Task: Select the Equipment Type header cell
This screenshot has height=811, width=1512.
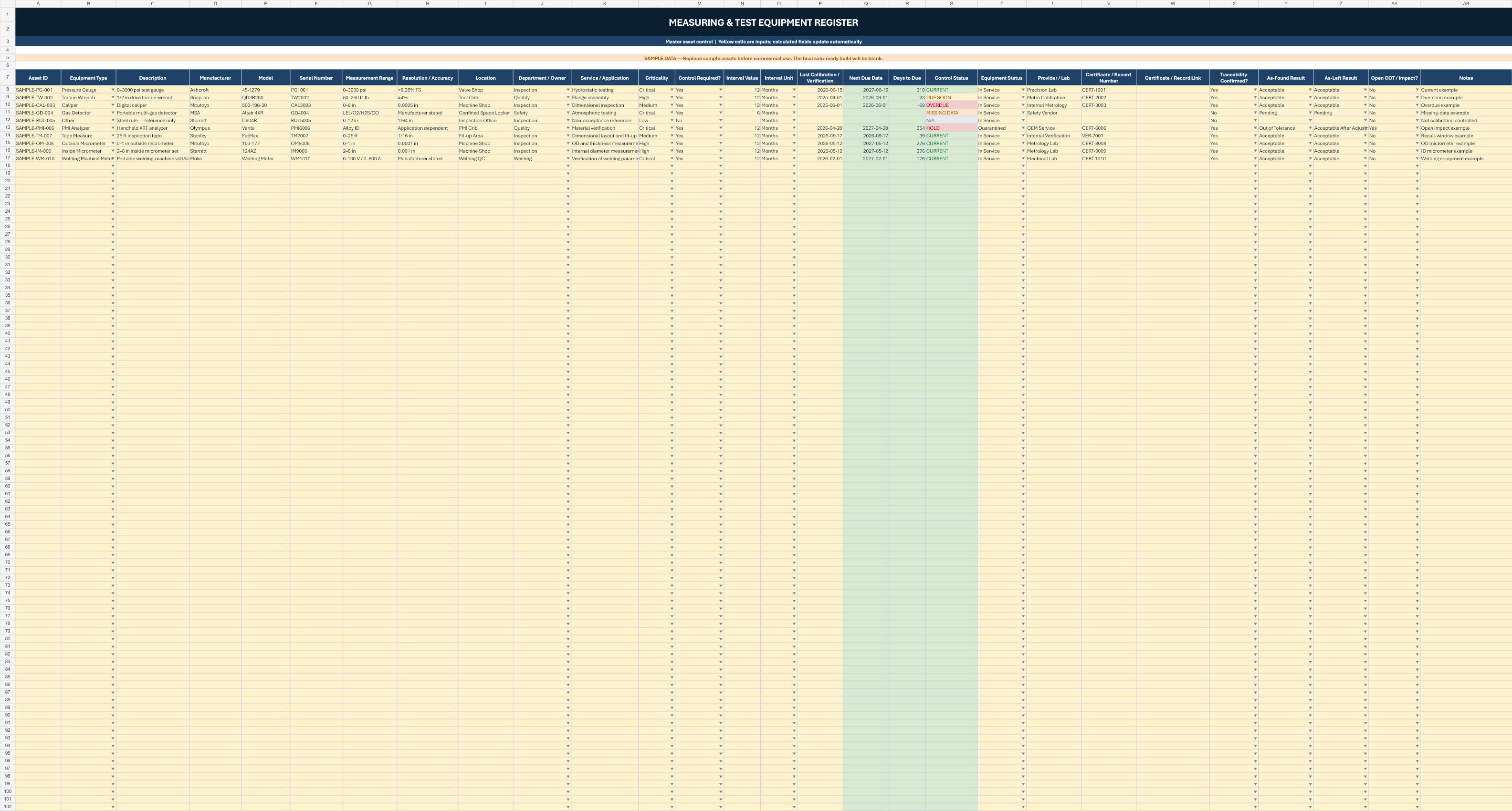Action: pos(89,78)
